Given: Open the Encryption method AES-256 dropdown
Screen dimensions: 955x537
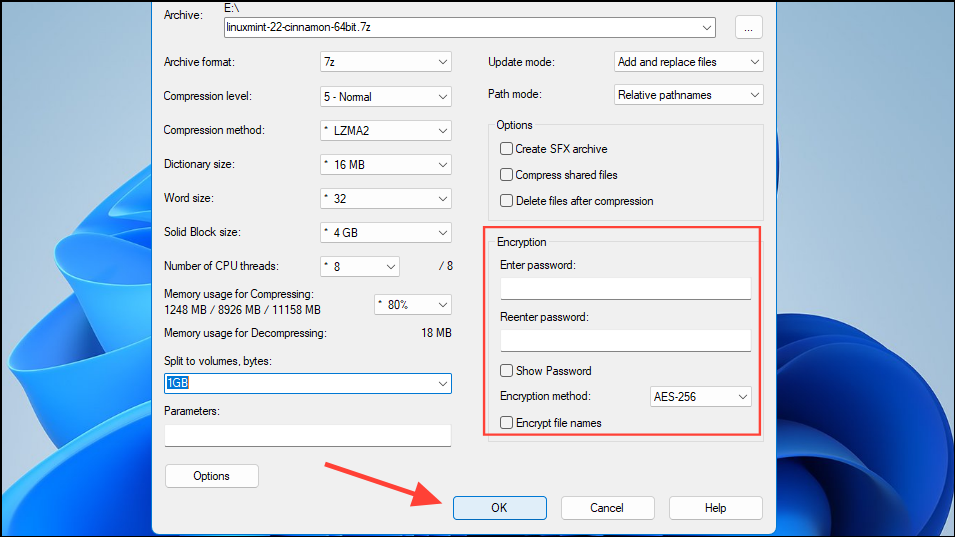Looking at the screenshot, I should coord(700,396).
